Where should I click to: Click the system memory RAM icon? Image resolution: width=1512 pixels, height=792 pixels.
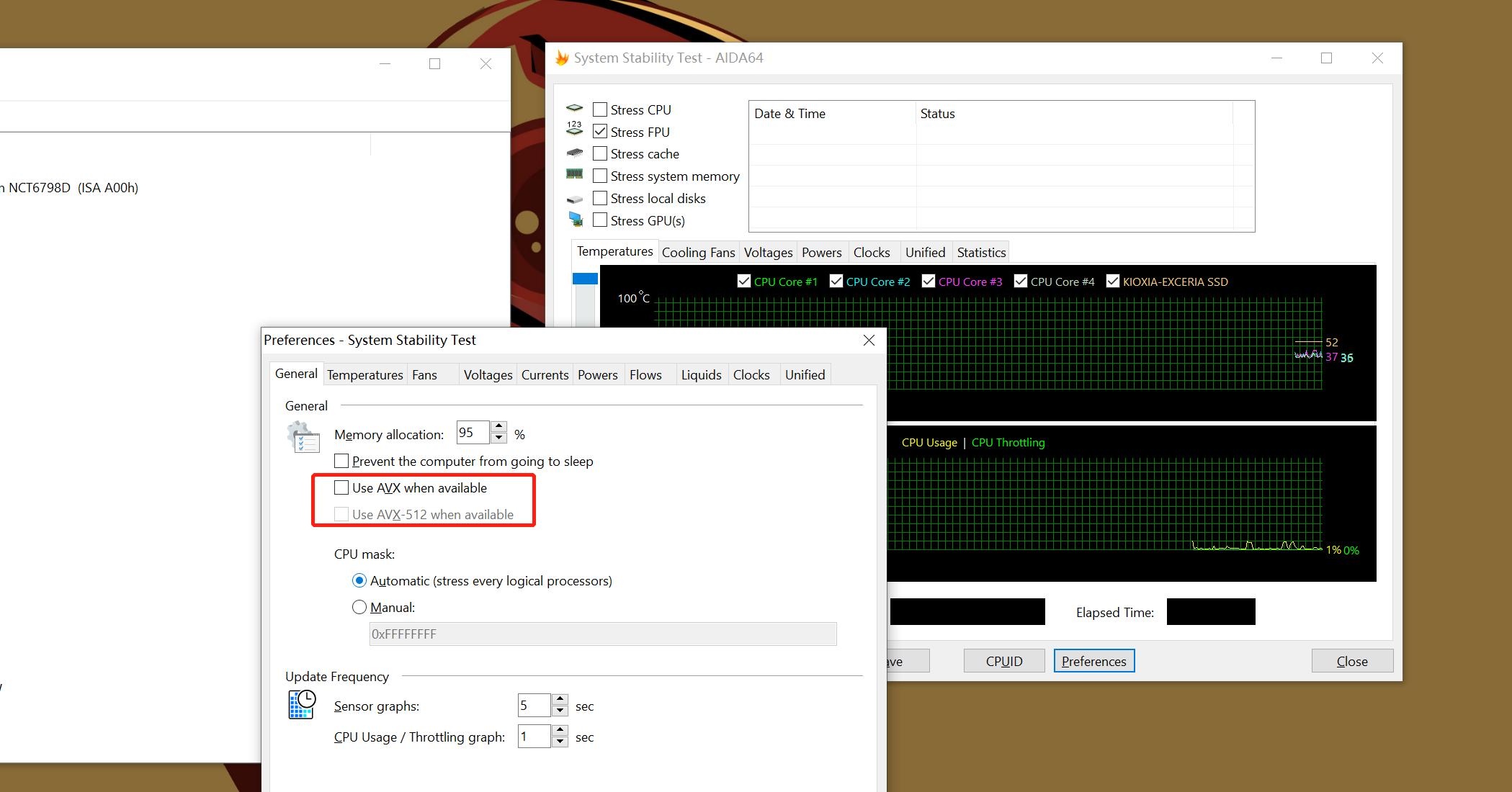(574, 174)
